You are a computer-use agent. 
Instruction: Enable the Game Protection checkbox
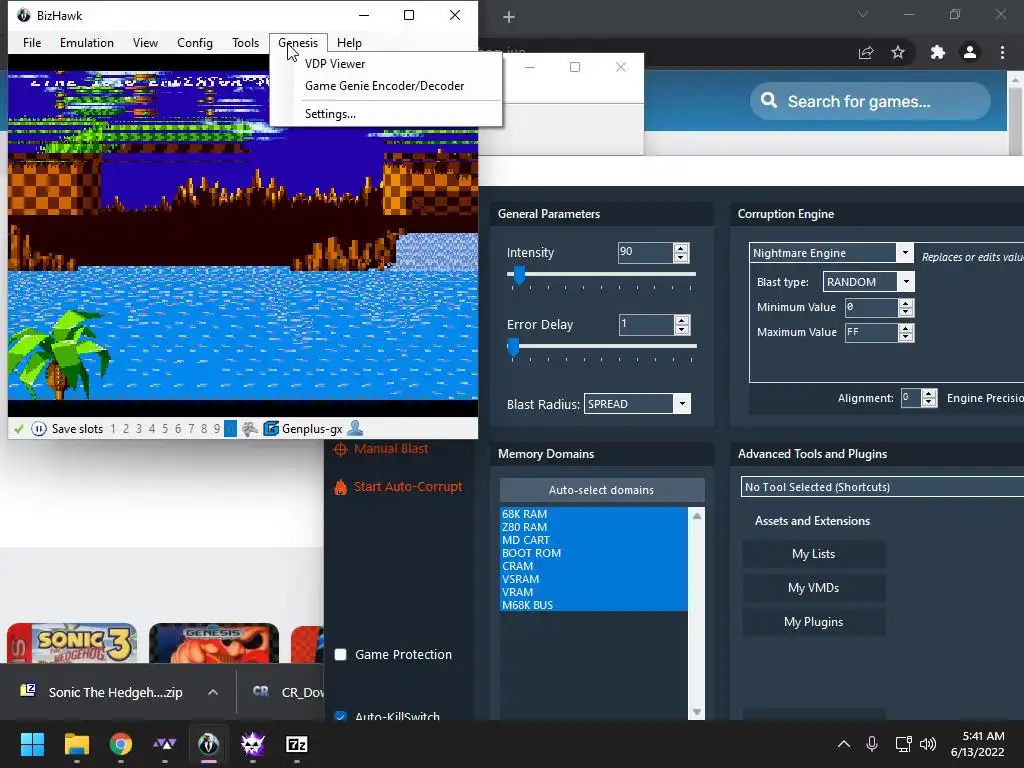coord(340,654)
